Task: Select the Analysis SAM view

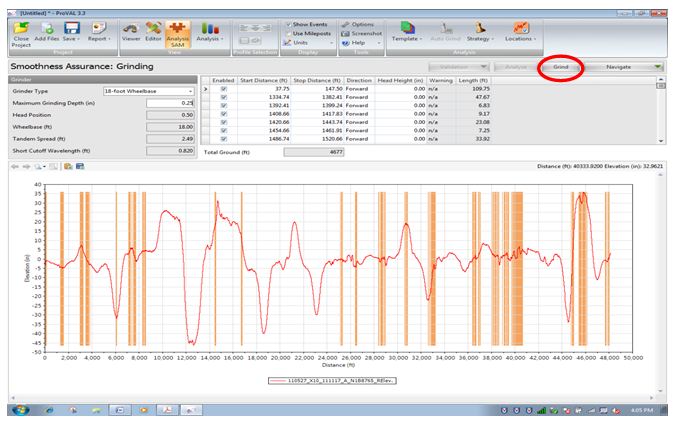Action: pos(177,34)
